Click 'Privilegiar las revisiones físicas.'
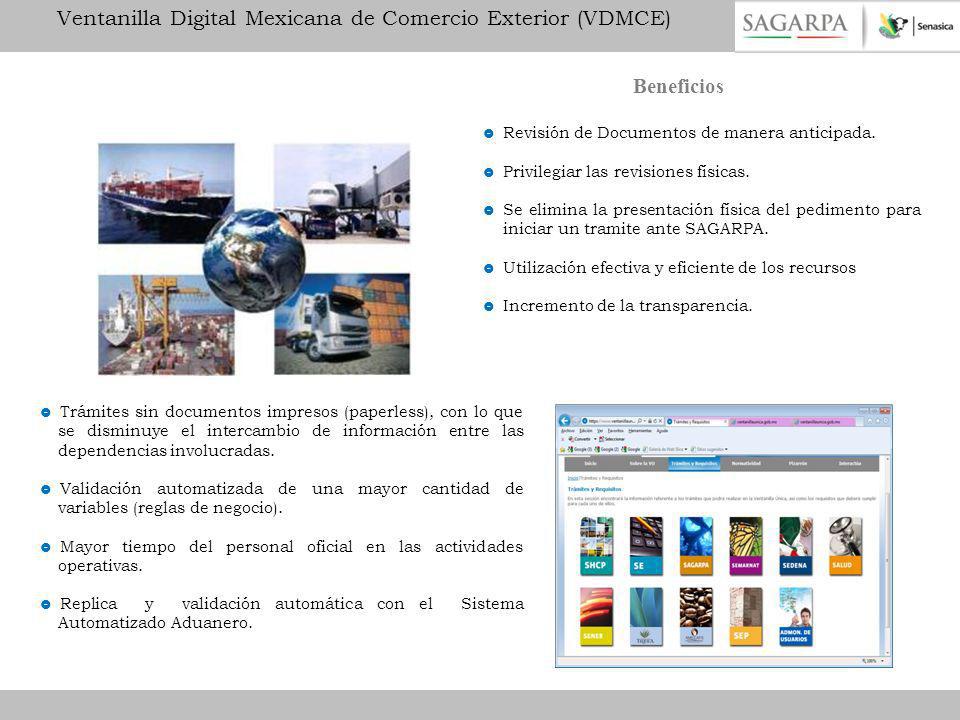960x720 pixels. (x=626, y=171)
